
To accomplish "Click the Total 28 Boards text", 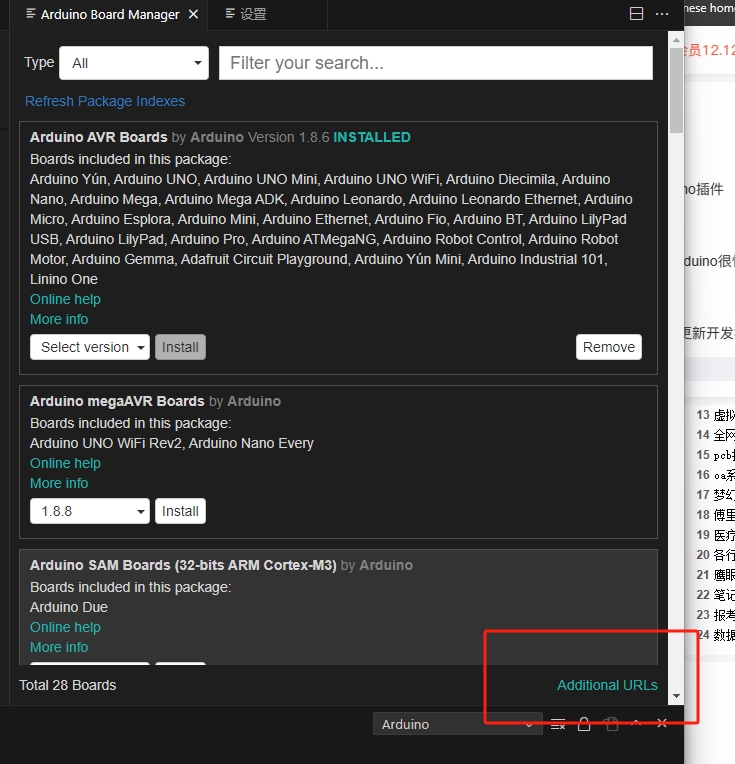I will coord(68,686).
